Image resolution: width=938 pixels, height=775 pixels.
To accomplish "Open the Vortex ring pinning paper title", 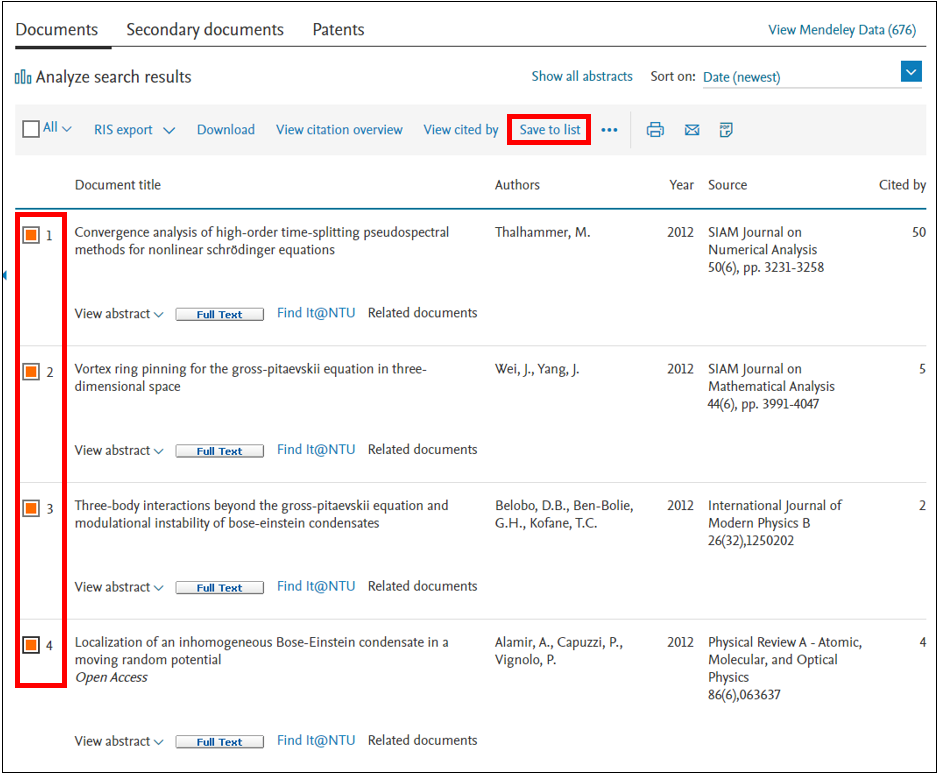I will point(251,378).
